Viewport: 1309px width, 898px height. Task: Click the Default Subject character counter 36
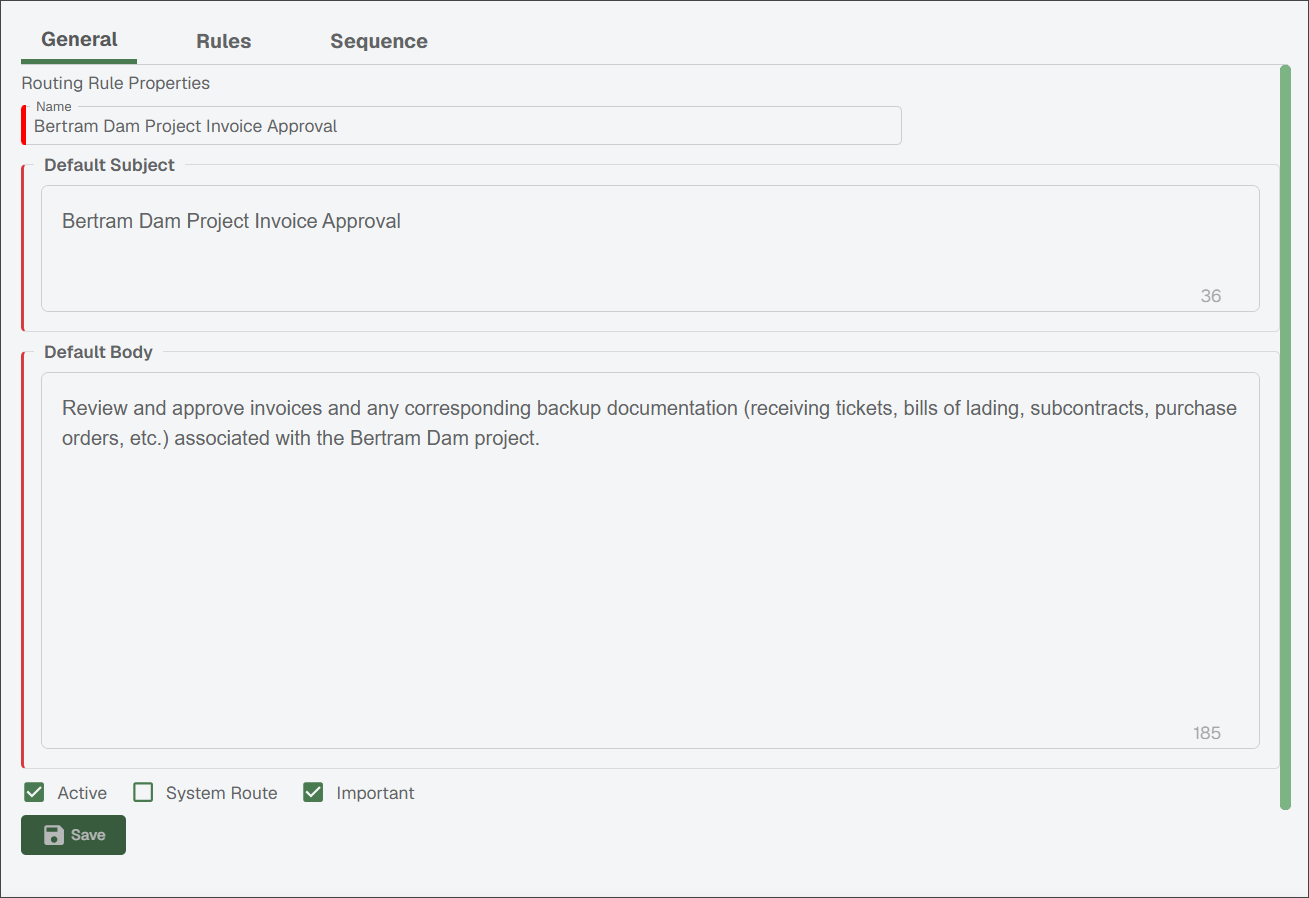(x=1211, y=296)
